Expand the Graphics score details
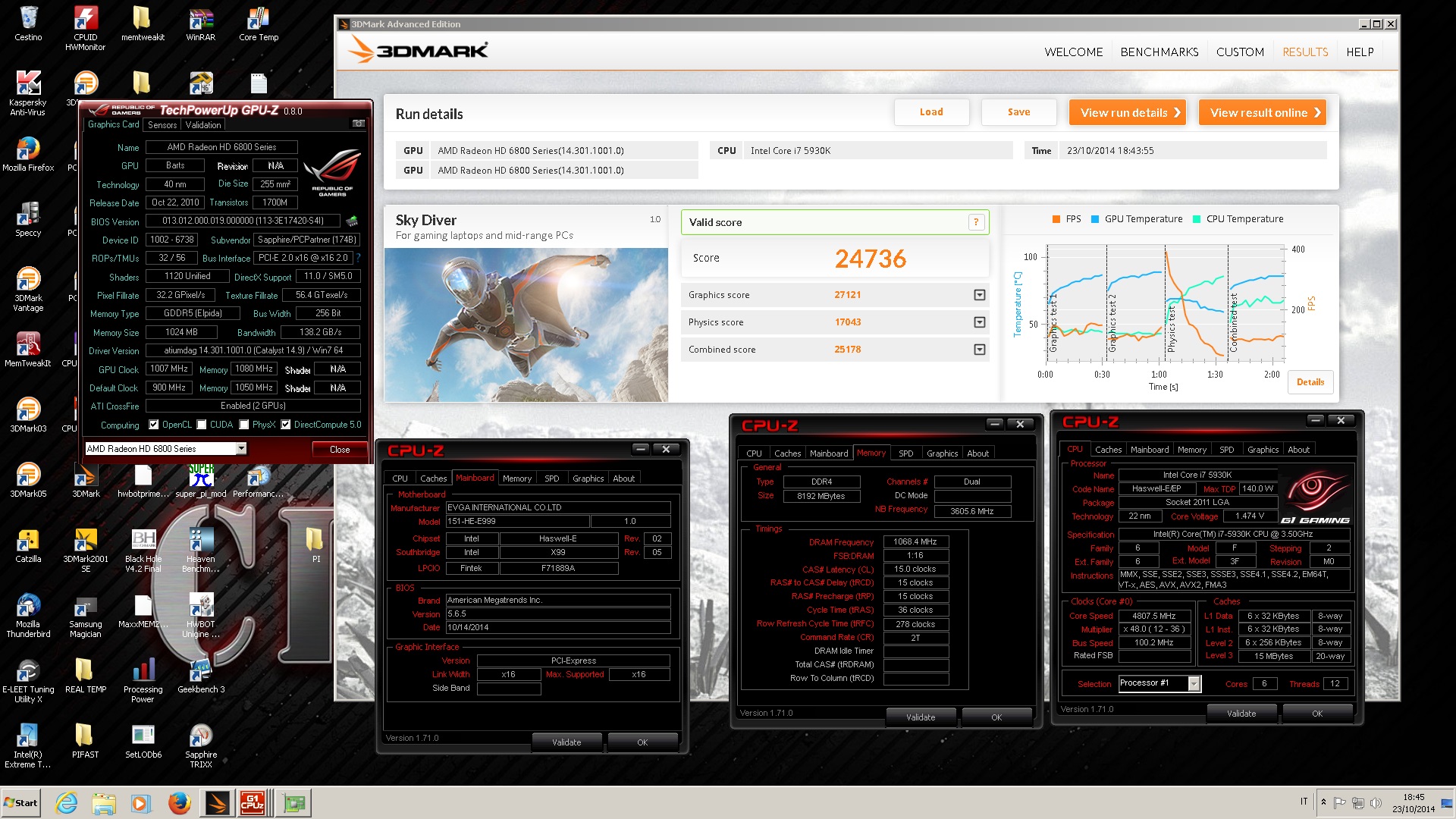Image resolution: width=1456 pixels, height=819 pixels. 980,295
